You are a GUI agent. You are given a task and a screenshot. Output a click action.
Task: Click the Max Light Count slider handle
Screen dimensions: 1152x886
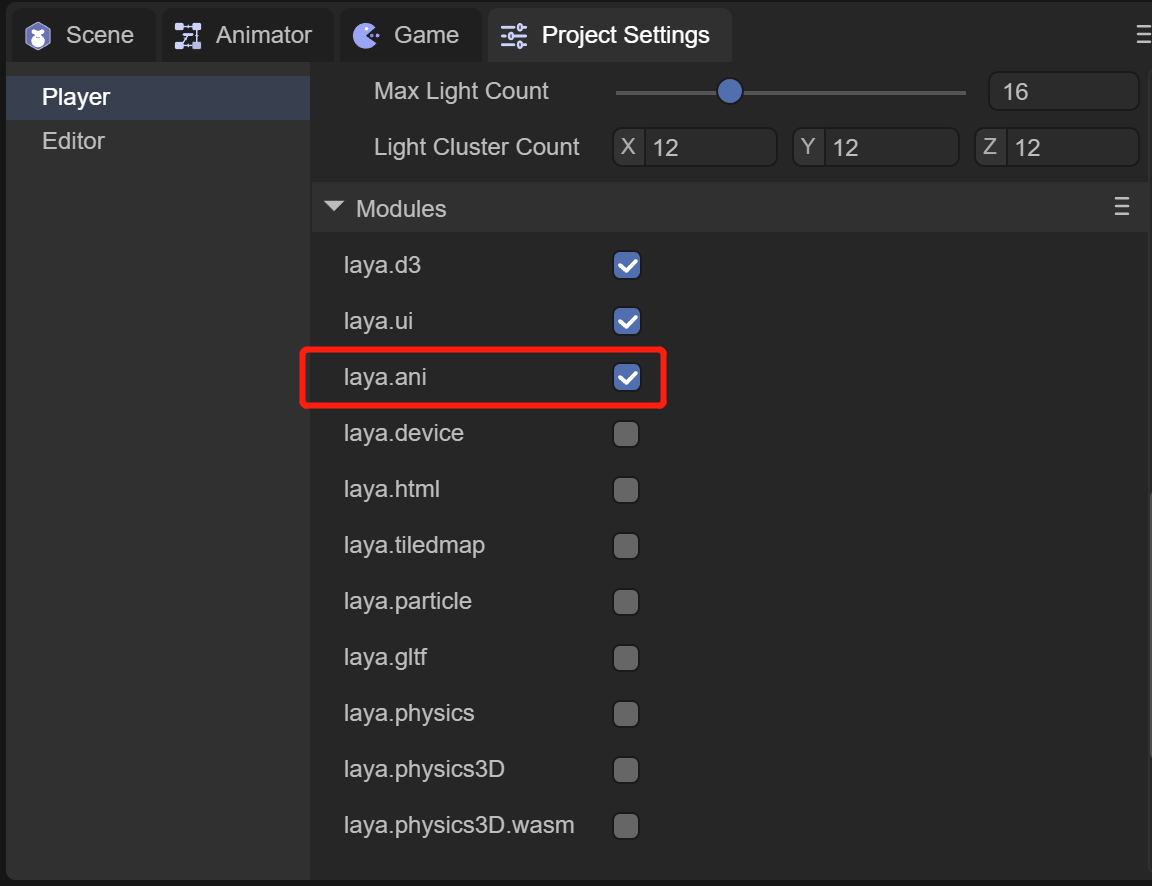(730, 92)
